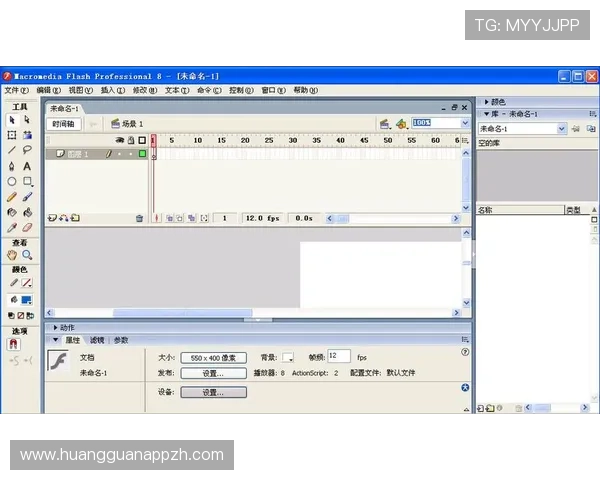Toggle Edit Multiple Frames button

[x=191, y=218]
